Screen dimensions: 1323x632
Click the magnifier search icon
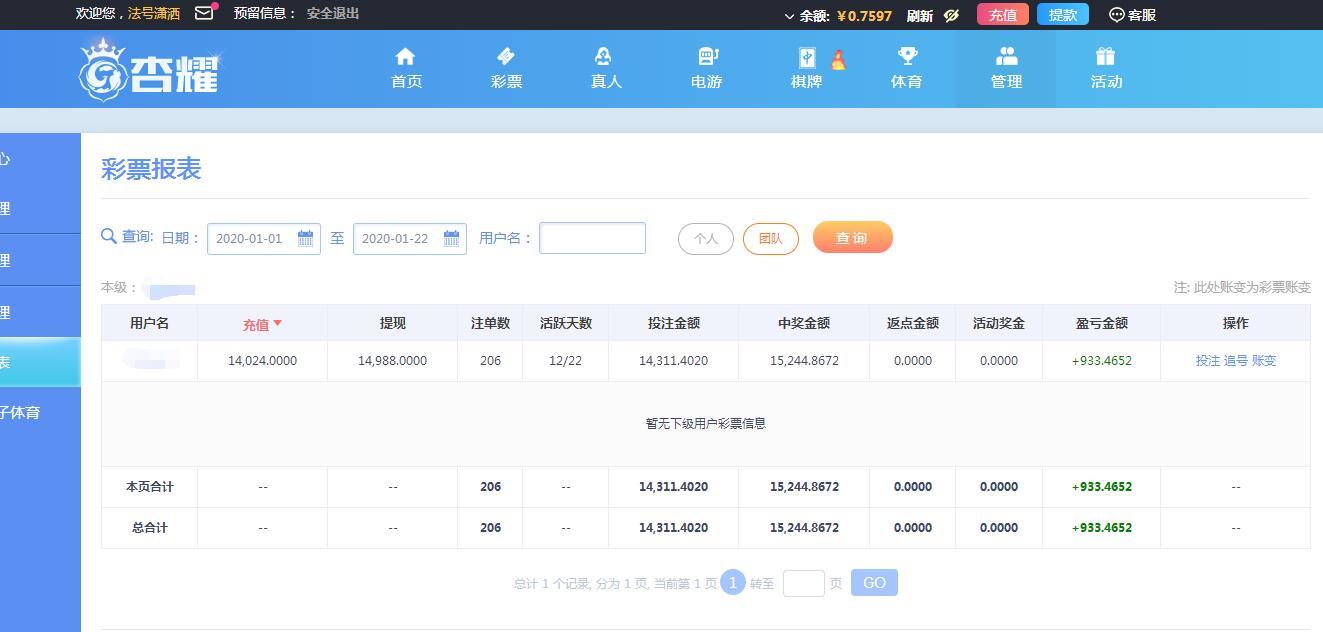109,236
